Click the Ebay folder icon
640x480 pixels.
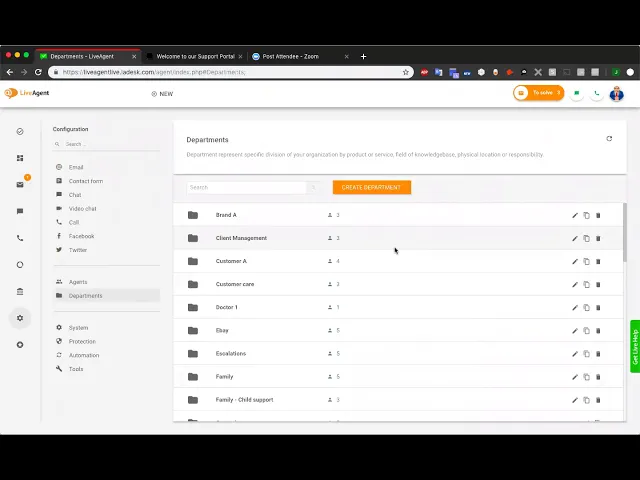[x=193, y=331]
